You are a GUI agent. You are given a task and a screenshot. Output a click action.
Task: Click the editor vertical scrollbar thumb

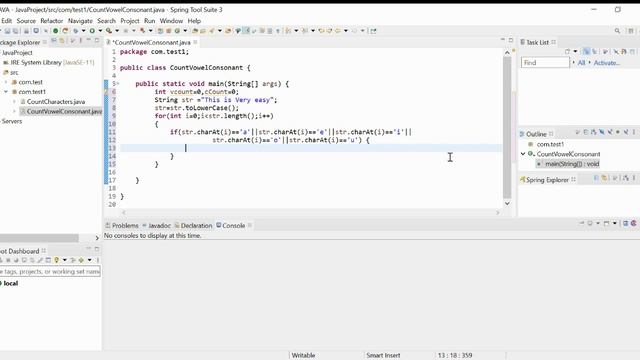tap(507, 127)
